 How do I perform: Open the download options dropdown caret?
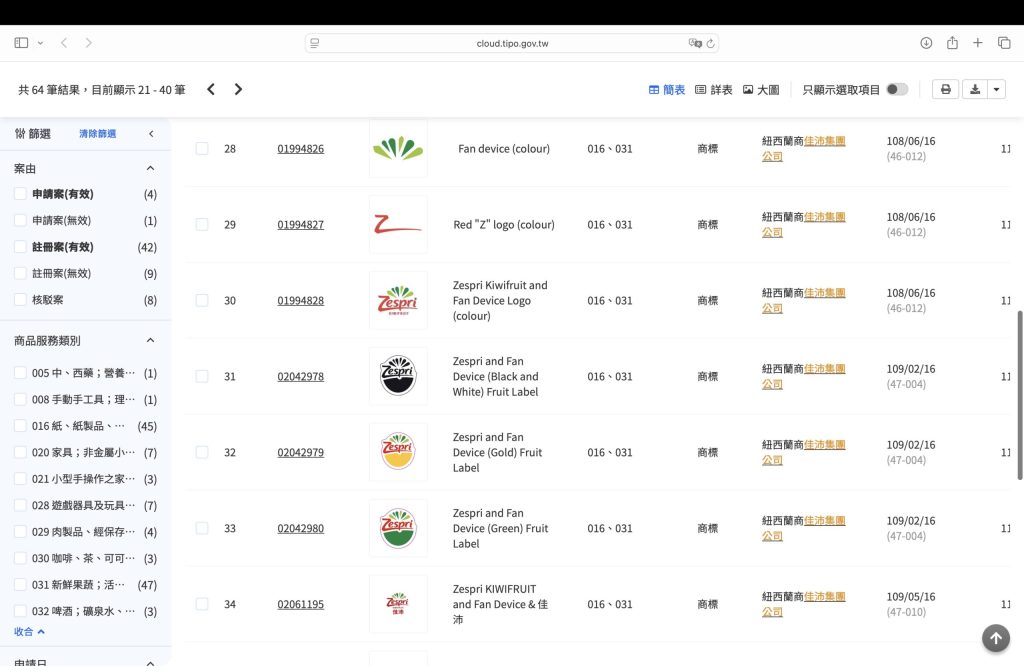coord(997,89)
